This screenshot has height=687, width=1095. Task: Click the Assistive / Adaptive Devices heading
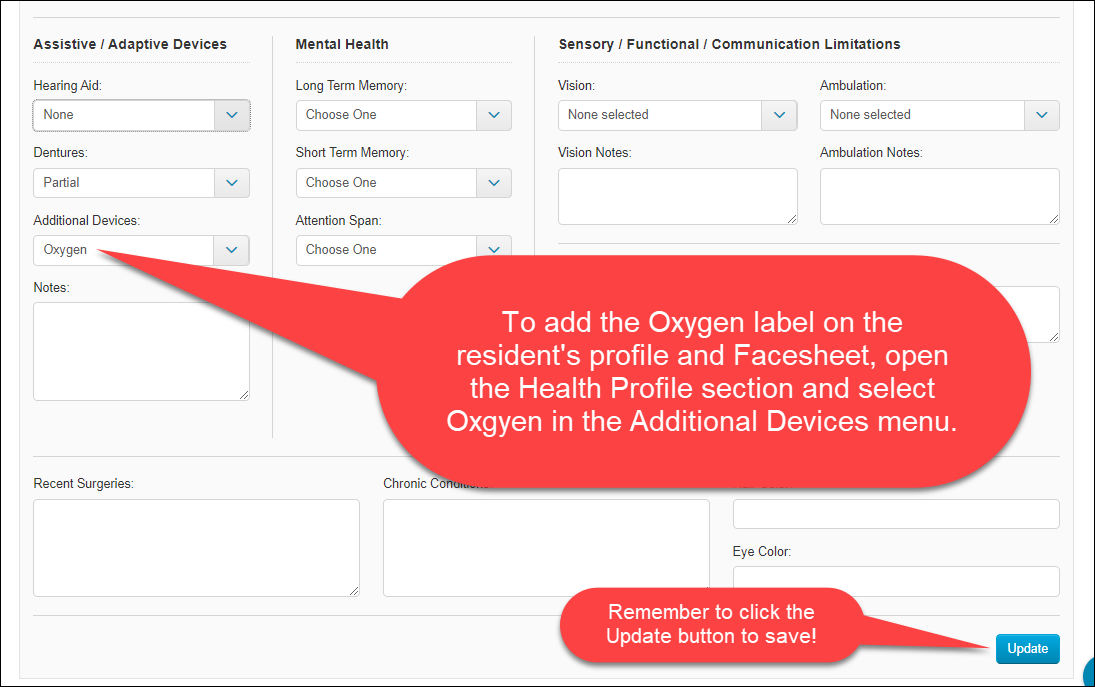pyautogui.click(x=130, y=44)
